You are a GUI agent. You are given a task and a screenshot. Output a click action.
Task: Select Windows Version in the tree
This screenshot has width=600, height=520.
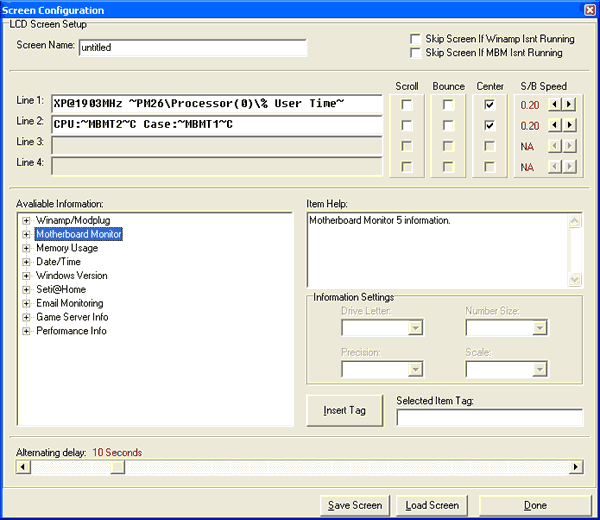(x=72, y=275)
